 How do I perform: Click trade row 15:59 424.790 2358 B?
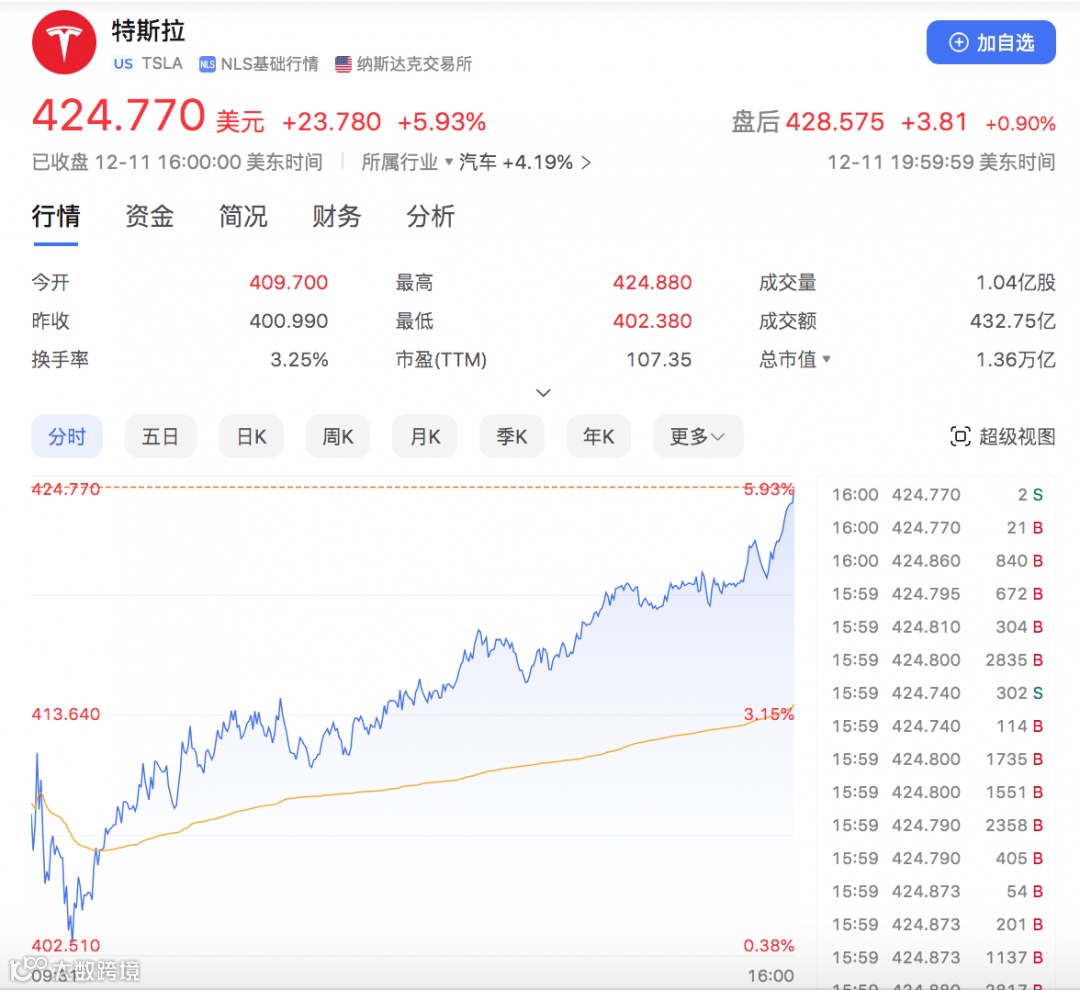(937, 825)
